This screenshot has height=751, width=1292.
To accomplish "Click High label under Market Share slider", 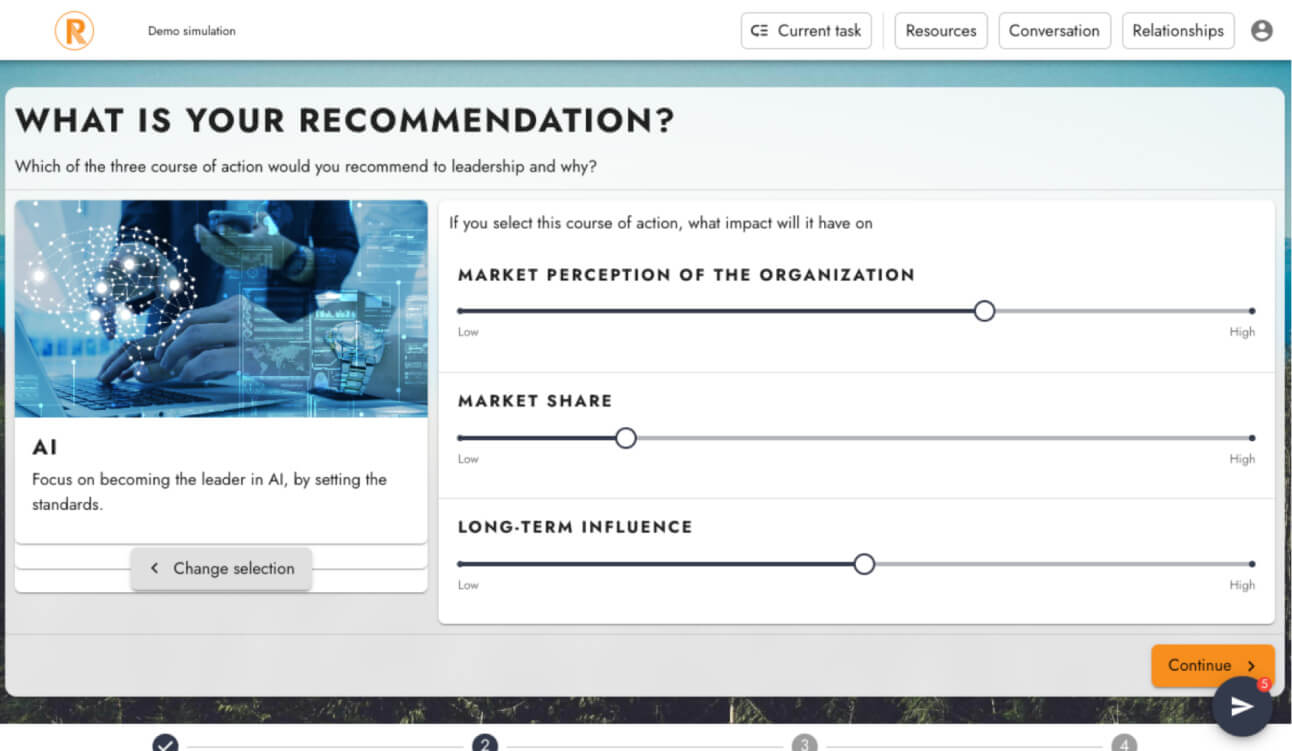I will pos(1242,459).
